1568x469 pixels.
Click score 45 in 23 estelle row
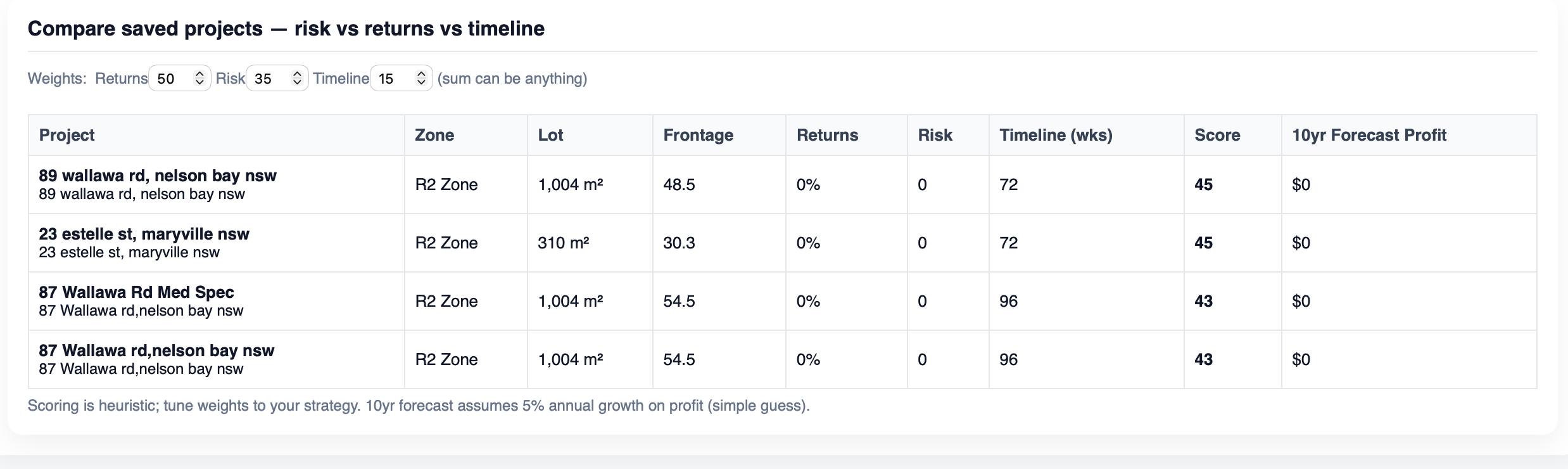[x=1203, y=243]
